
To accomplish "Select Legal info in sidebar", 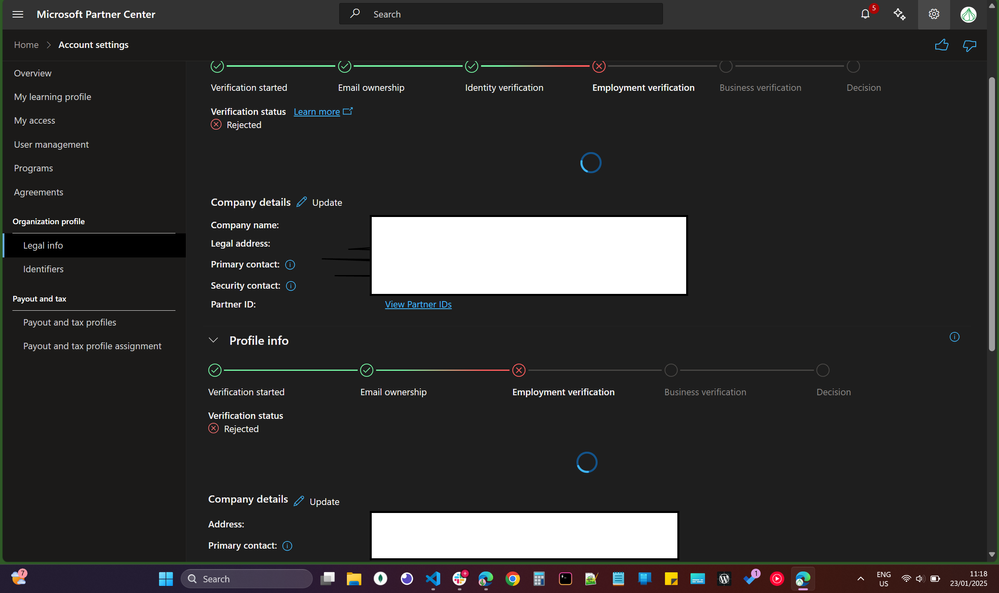I will point(94,245).
